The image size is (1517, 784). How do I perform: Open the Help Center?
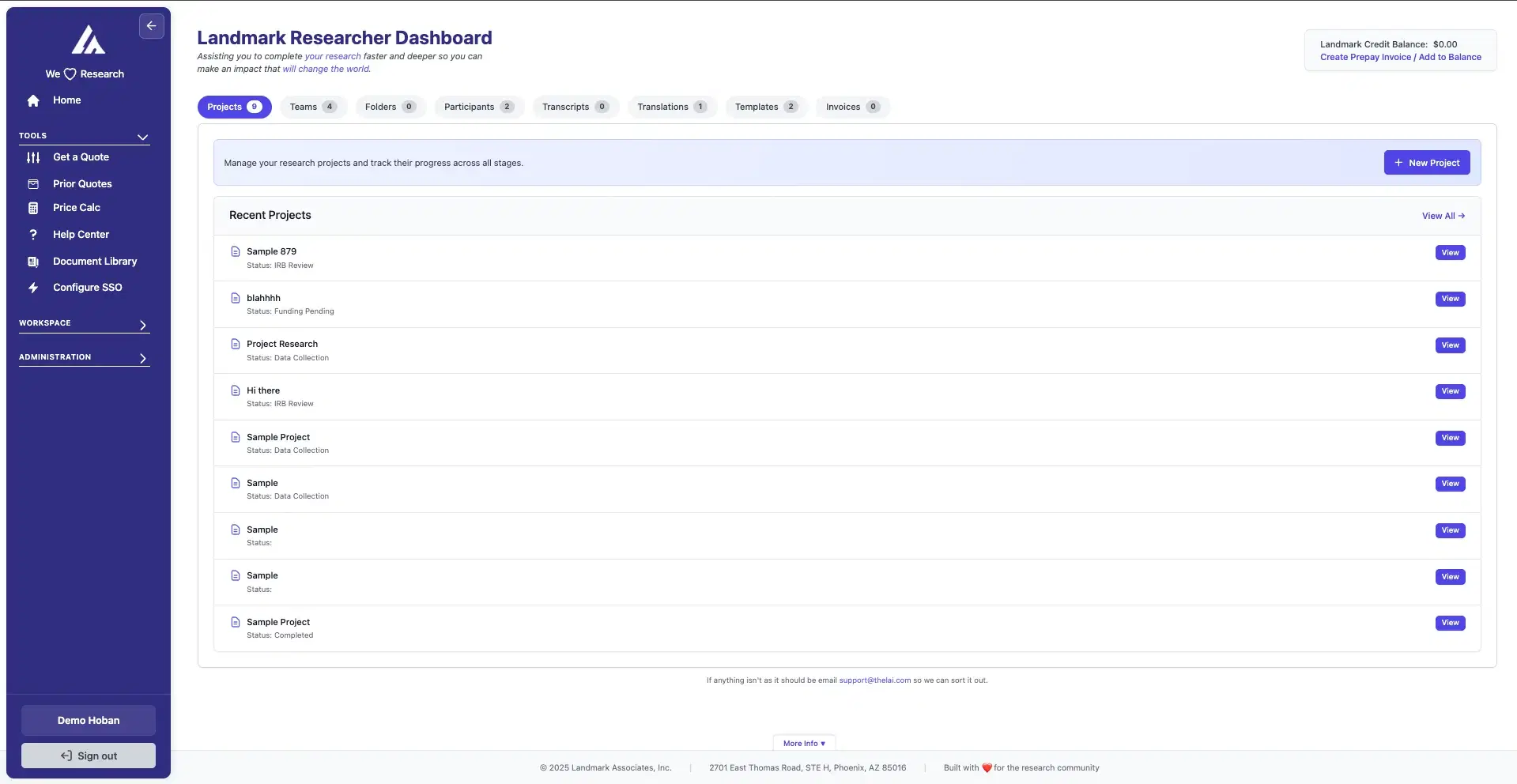coord(81,234)
